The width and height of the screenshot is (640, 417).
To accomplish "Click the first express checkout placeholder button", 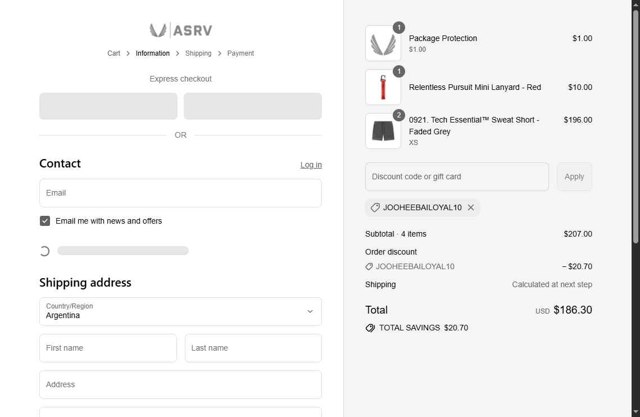I will click(108, 106).
